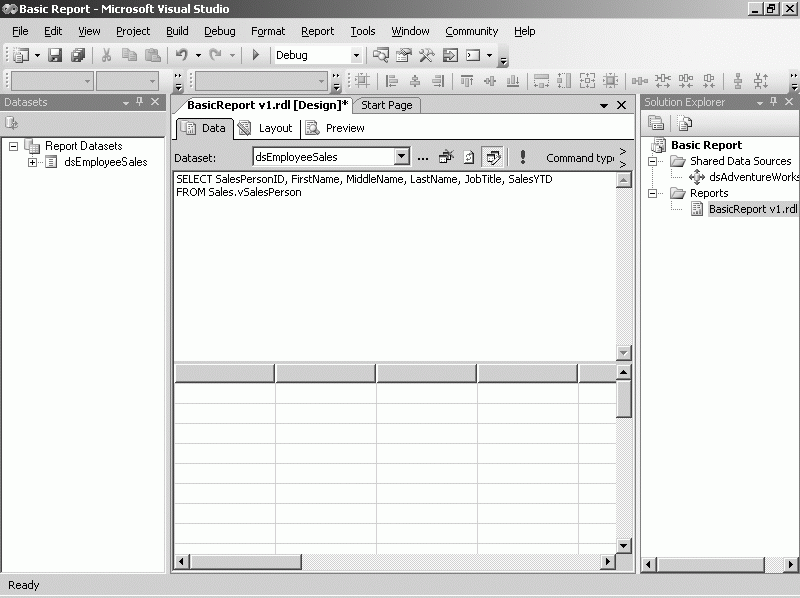Click the Datasets panel refresh icon
800x598 pixels.
coord(11,123)
